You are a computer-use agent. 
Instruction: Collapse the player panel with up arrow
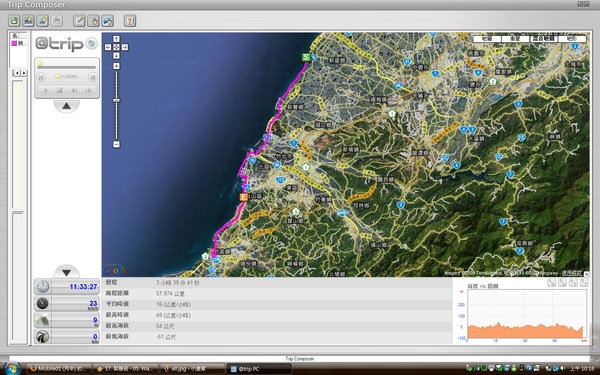pos(66,106)
